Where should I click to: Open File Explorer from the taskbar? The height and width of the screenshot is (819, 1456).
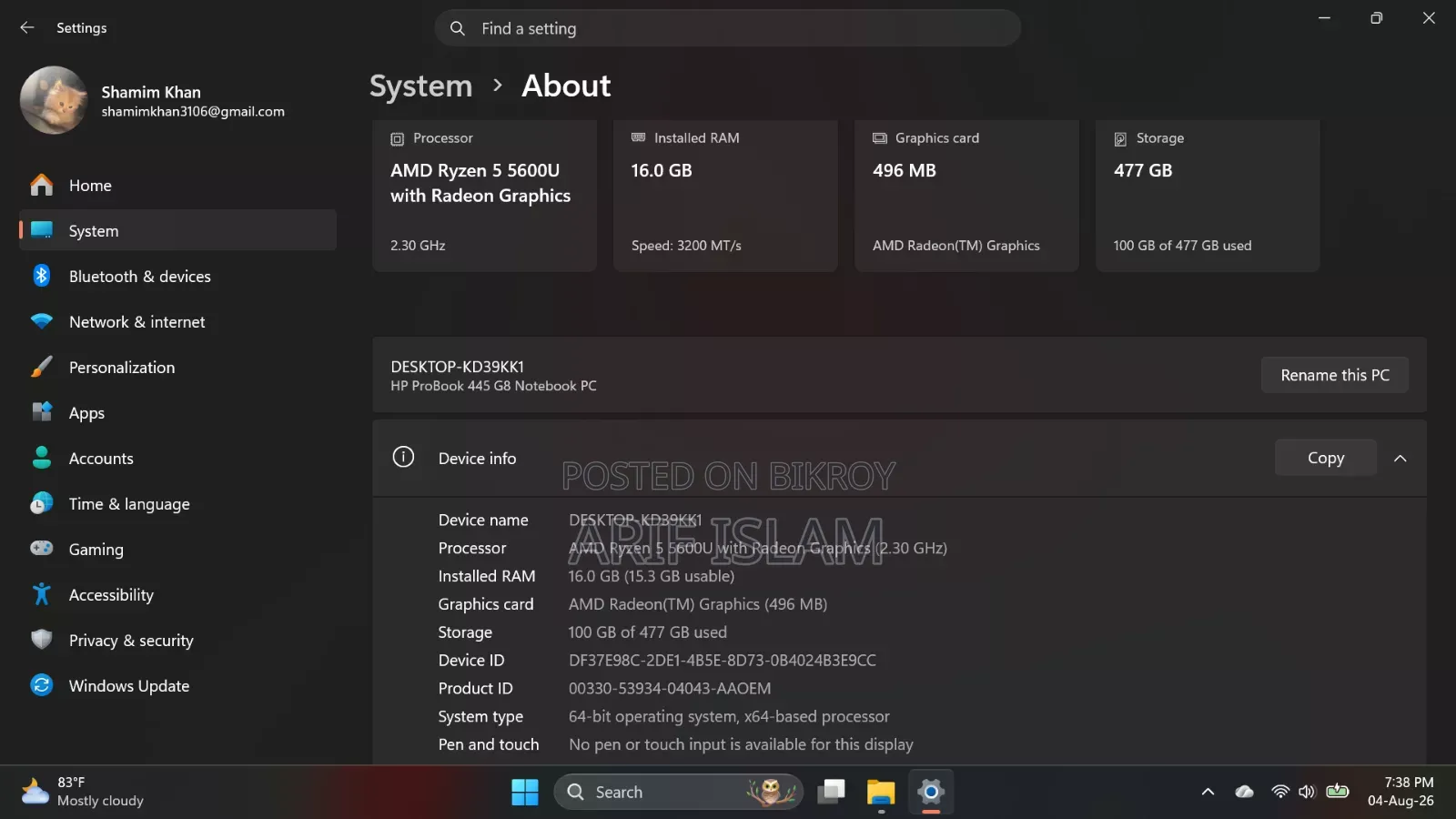tap(881, 792)
